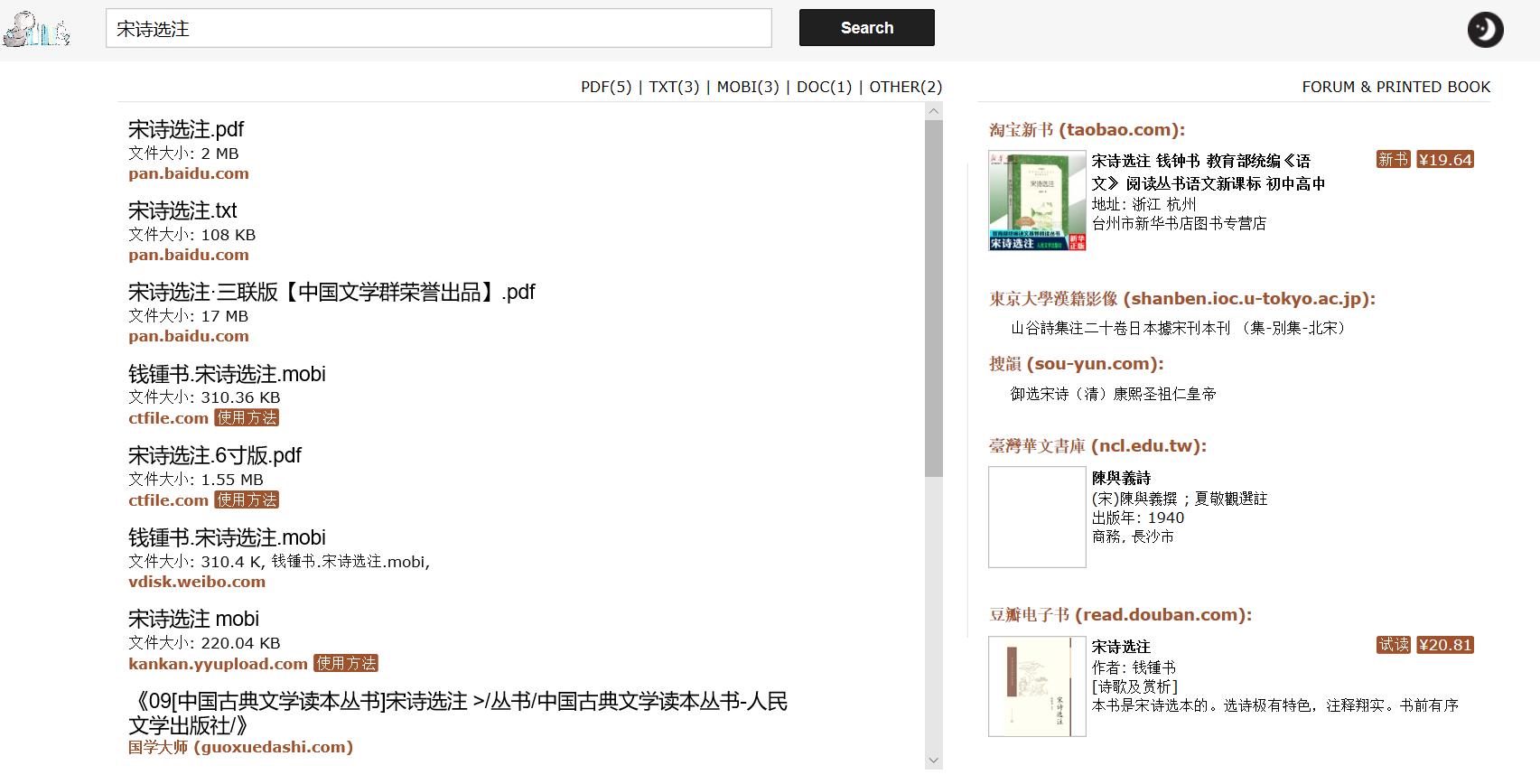The height and width of the screenshot is (784, 1540).
Task: Select text 台州市新华书店图书专营店
Action: coord(1179,224)
